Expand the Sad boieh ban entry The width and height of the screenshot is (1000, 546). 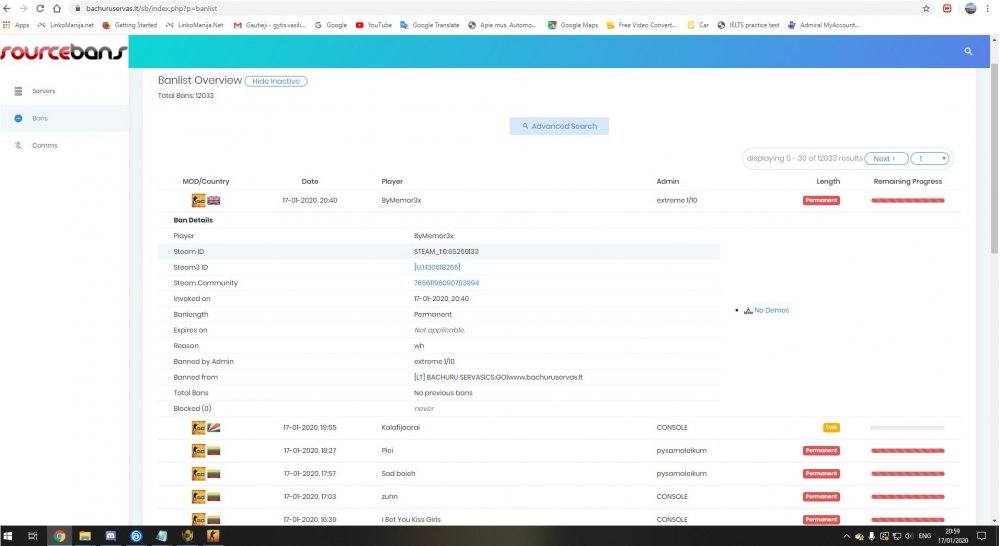point(398,473)
